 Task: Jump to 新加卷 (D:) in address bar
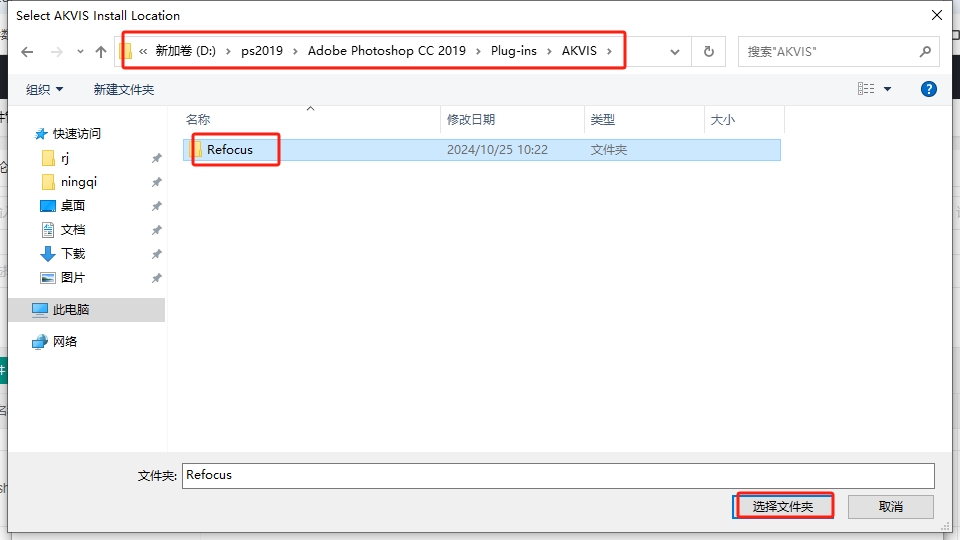[x=186, y=51]
